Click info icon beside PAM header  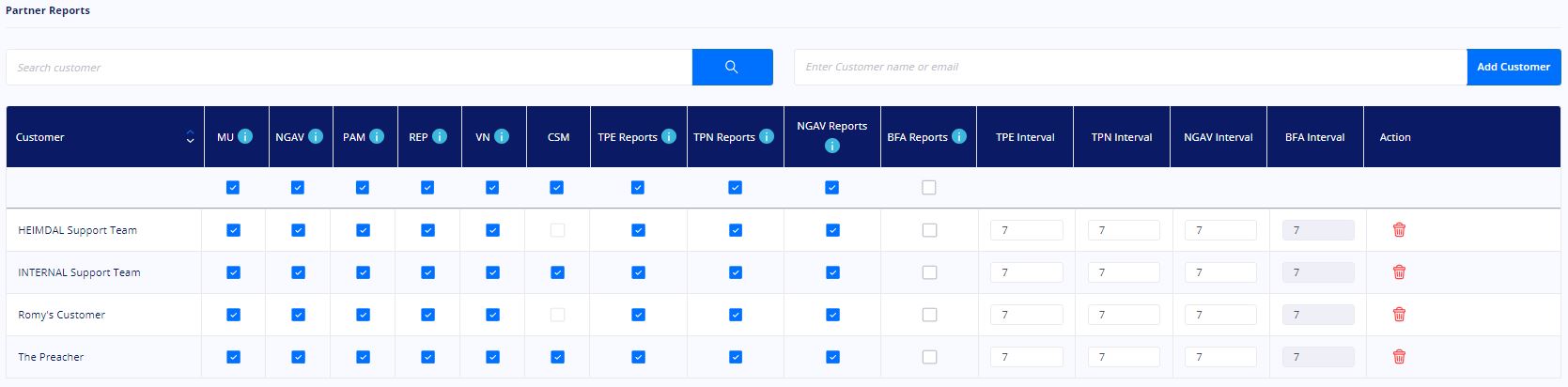pyautogui.click(x=377, y=136)
